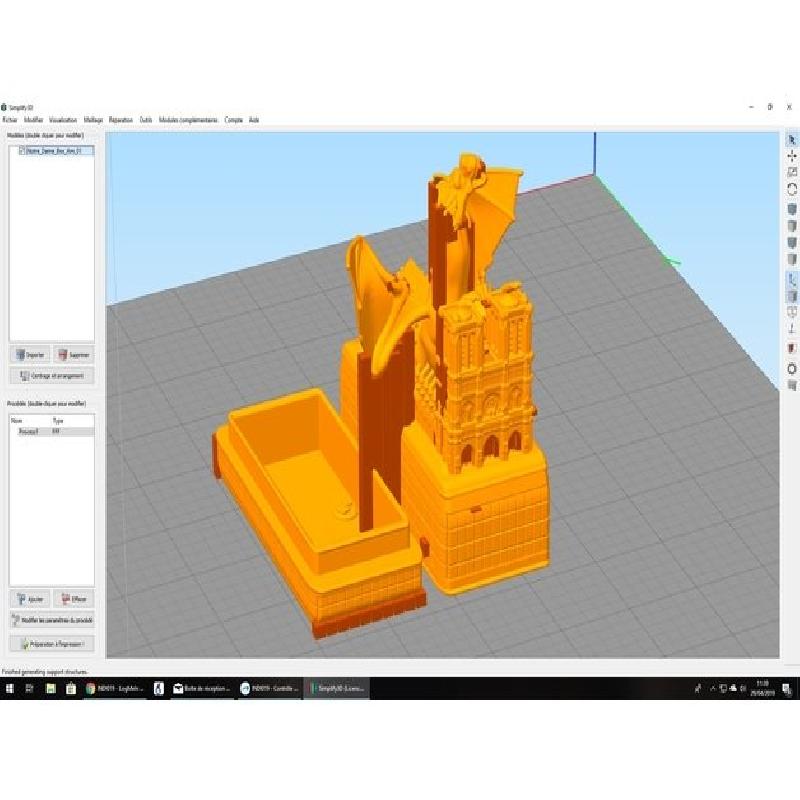This screenshot has height=800, width=800.
Task: Open the Windows Start menu
Action: click(x=10, y=689)
